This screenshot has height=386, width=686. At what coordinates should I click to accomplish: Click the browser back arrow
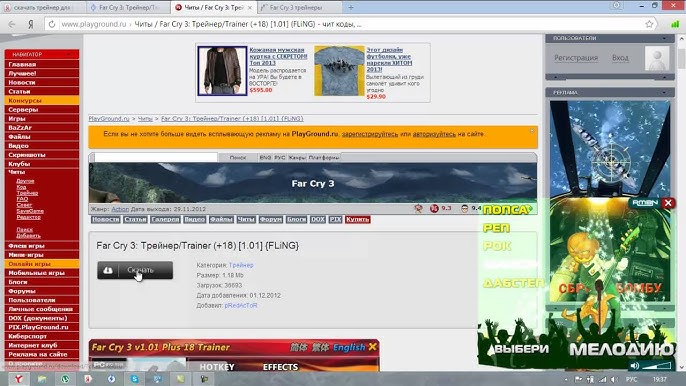point(12,25)
